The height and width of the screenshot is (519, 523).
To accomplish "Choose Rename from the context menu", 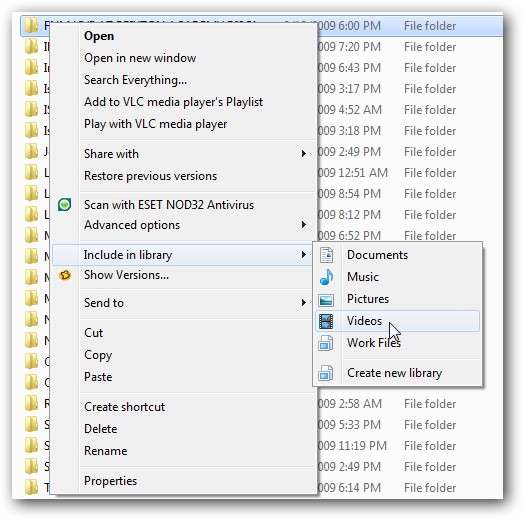I will coord(105,451).
